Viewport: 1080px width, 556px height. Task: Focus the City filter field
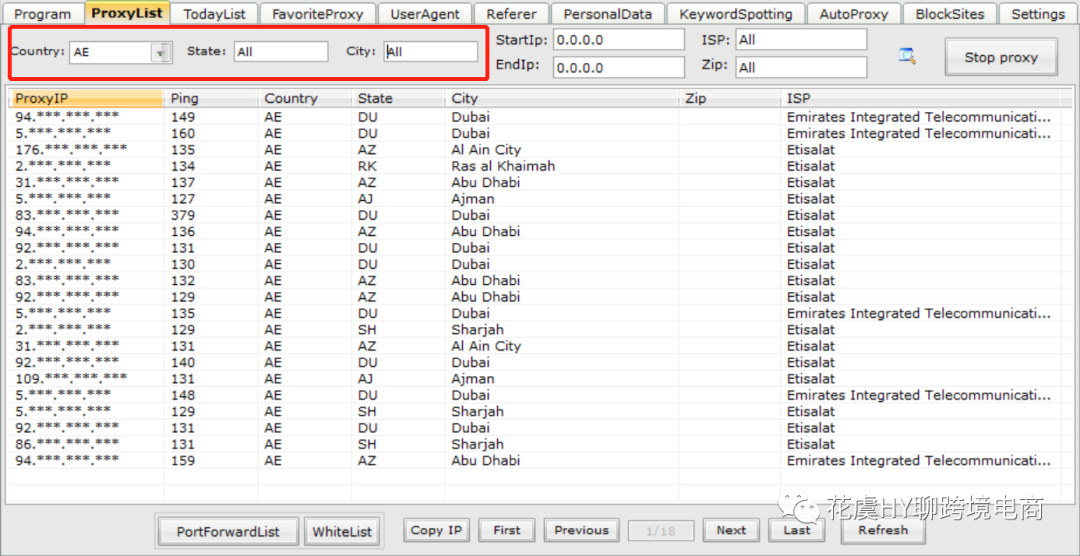(x=430, y=51)
